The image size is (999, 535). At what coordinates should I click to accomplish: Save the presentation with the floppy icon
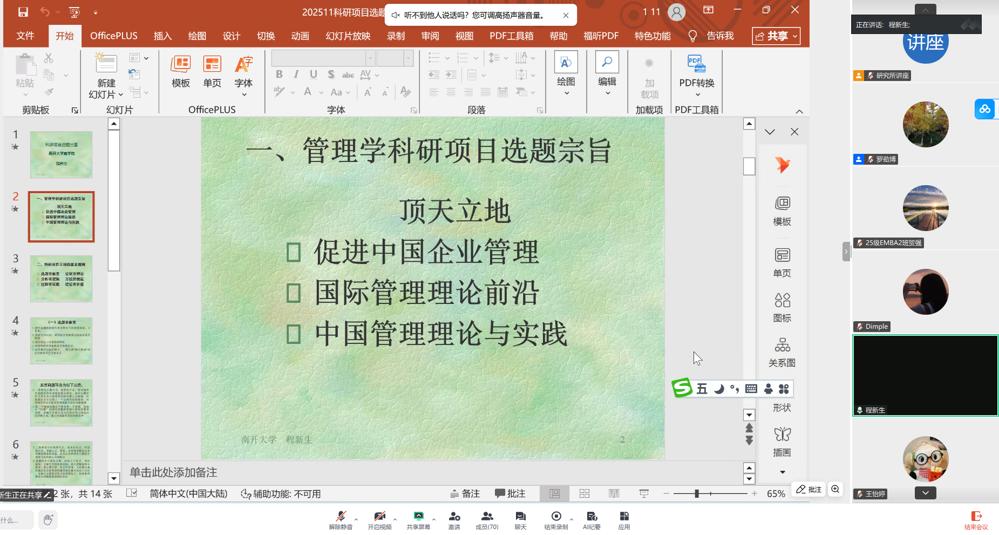pos(23,11)
